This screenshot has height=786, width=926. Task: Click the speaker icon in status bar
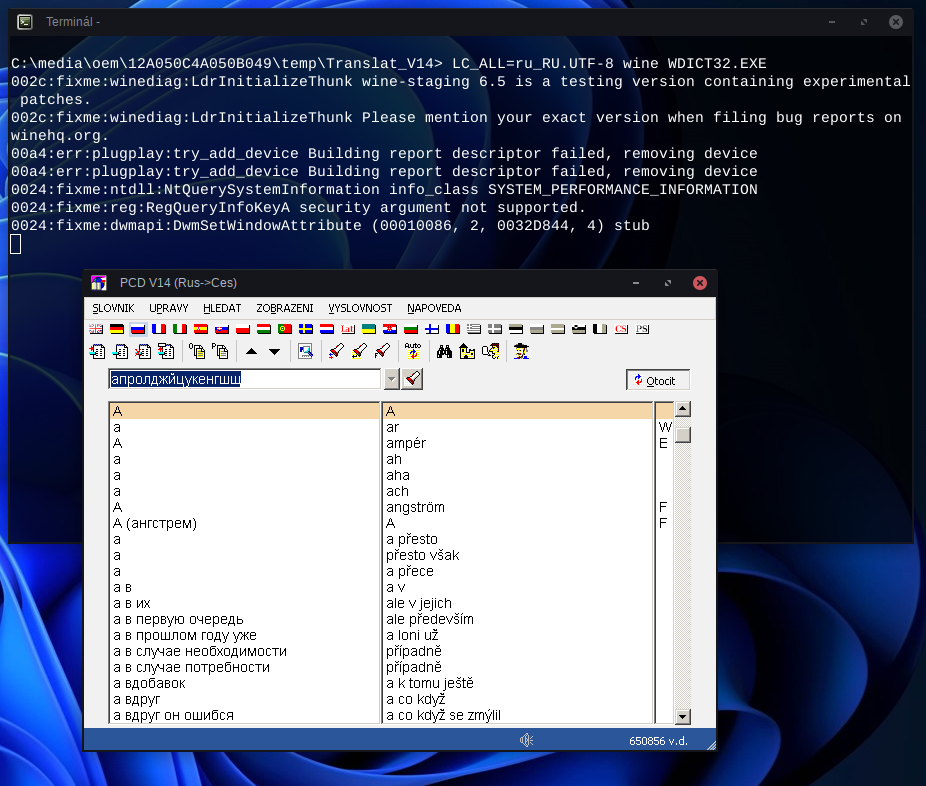(x=526, y=740)
